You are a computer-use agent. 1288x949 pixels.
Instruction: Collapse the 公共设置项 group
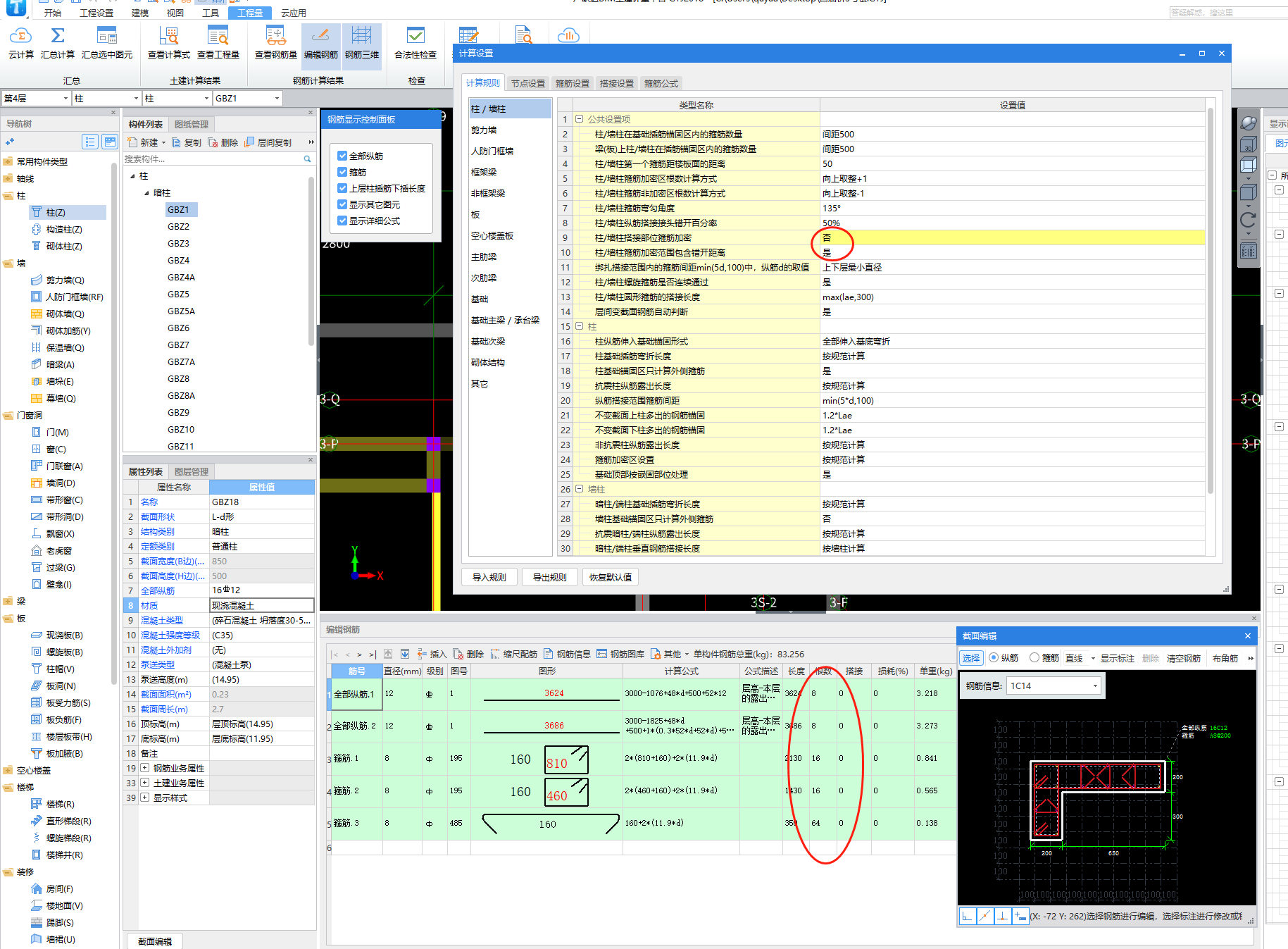pos(580,119)
